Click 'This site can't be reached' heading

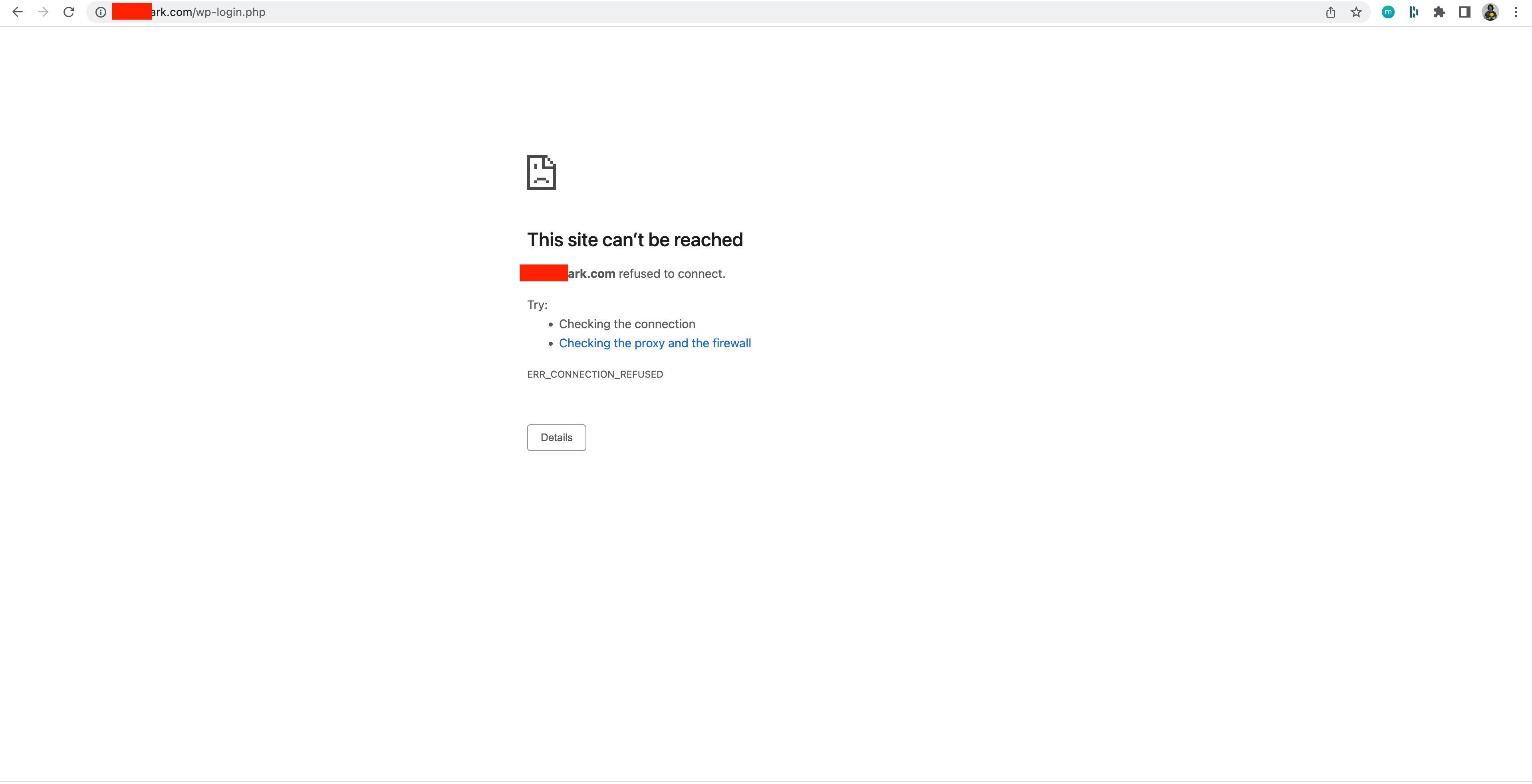click(635, 240)
